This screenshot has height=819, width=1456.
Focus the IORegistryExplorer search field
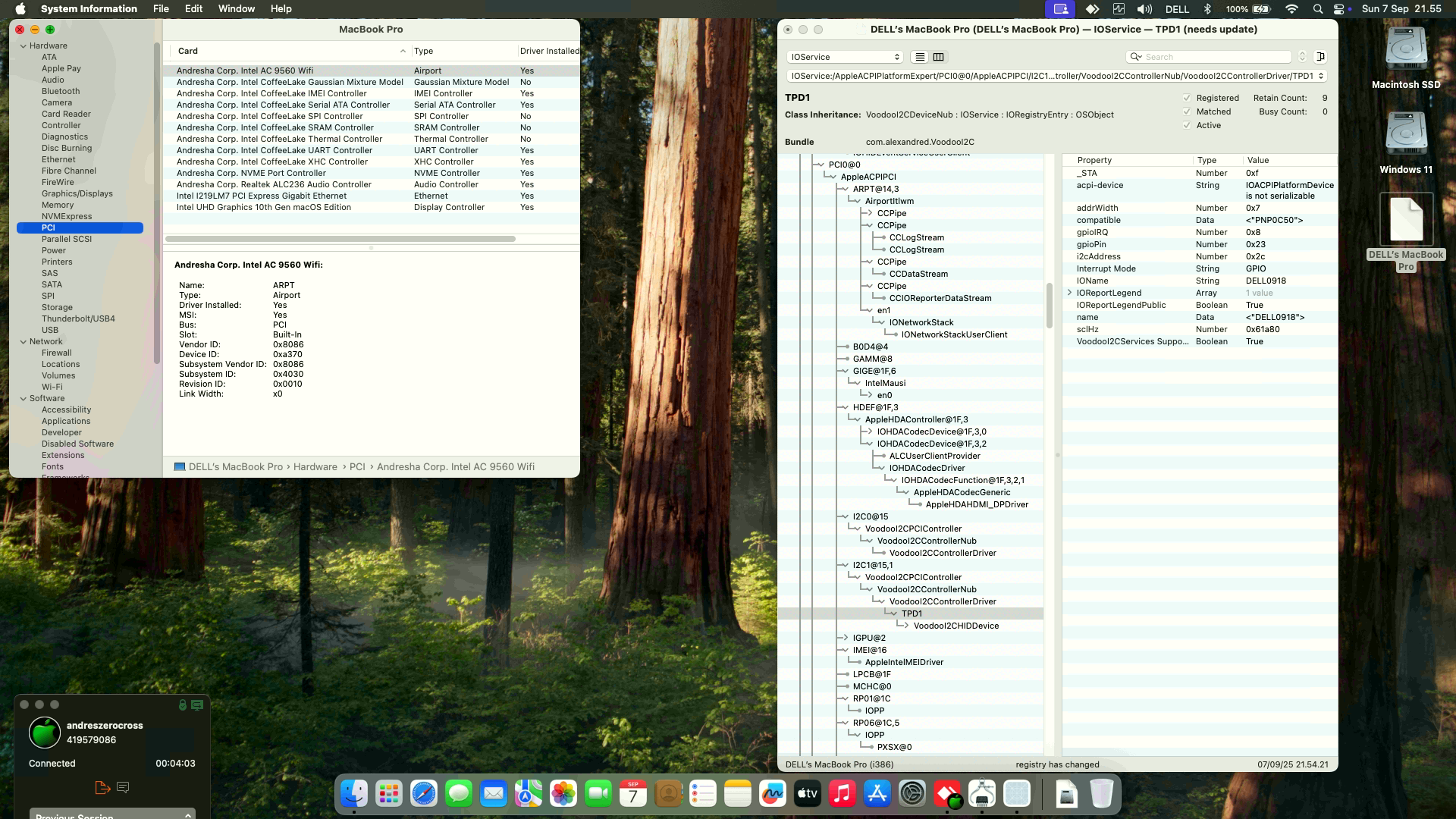point(1209,57)
